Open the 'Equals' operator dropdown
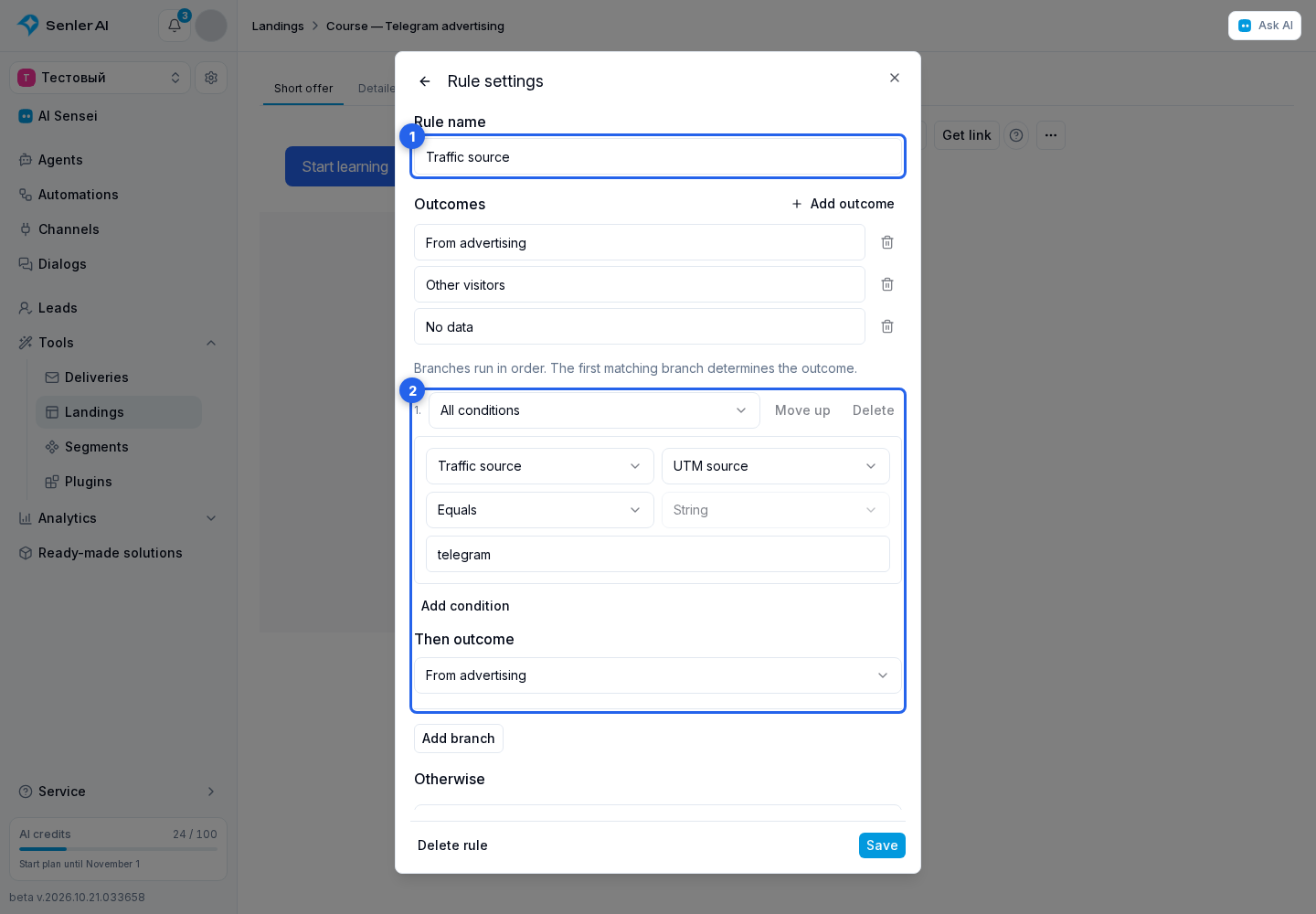Screen dimensions: 1316x914 pos(540,510)
